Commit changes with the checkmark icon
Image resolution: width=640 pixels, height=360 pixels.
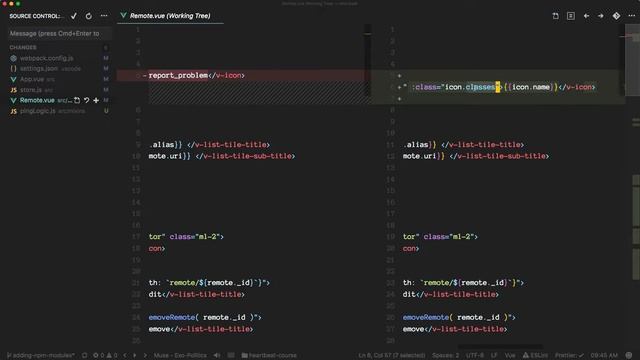[74, 16]
